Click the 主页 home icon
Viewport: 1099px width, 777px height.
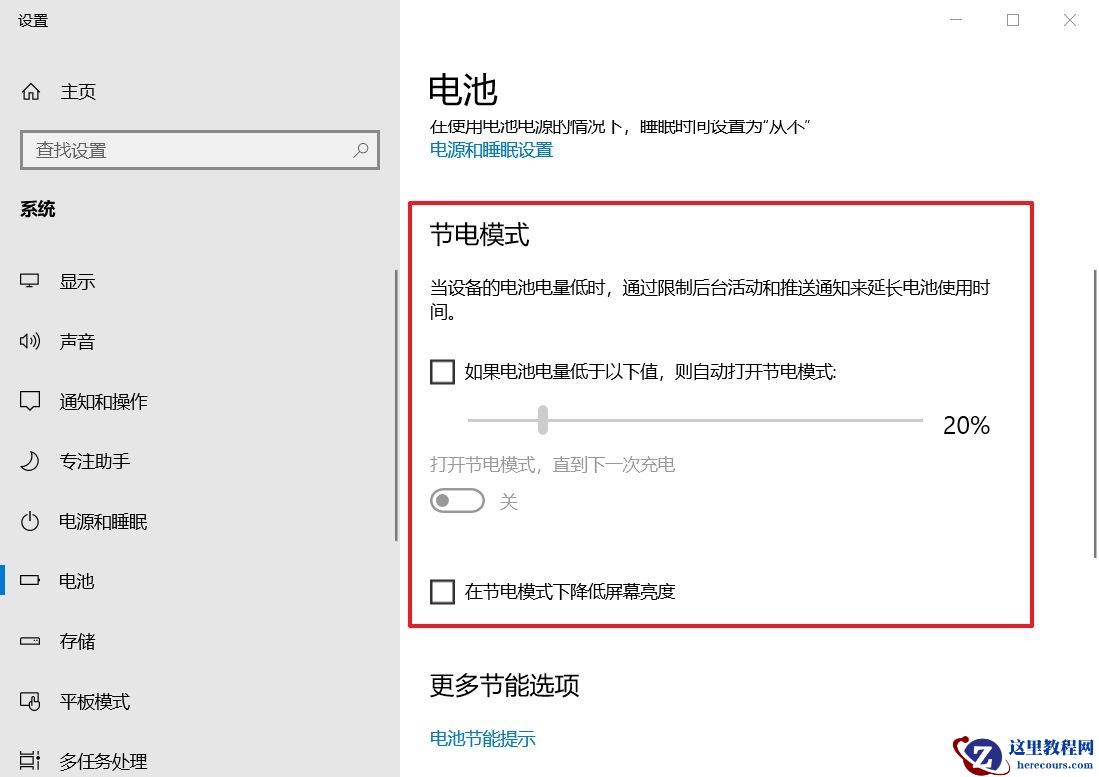coord(31,91)
